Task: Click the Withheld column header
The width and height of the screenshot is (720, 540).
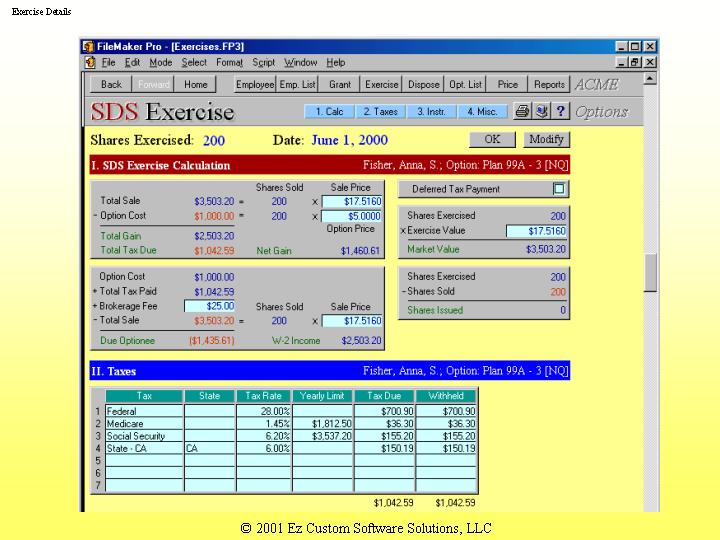Action: point(446,396)
